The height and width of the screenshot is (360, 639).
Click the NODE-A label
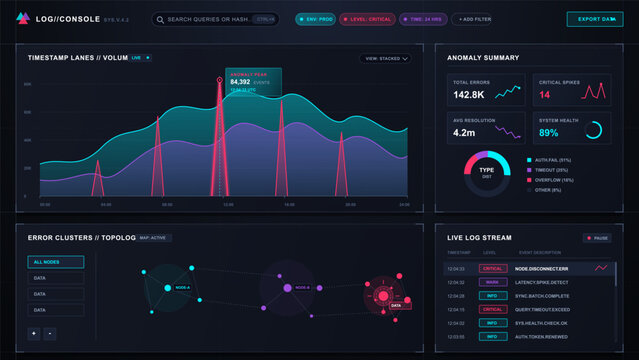tap(183, 287)
